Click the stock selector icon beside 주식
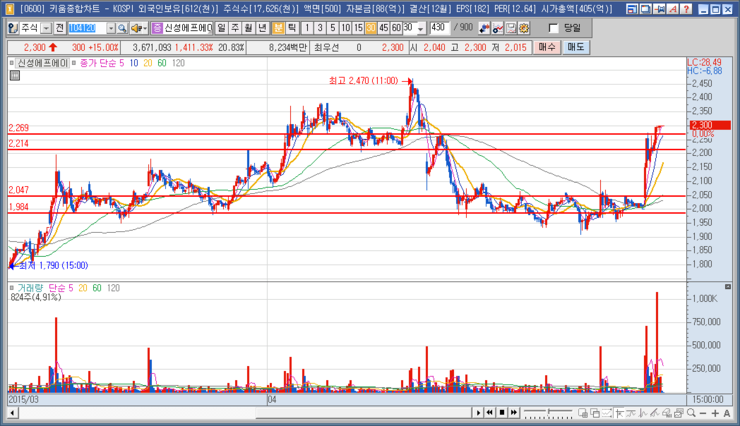The width and height of the screenshot is (740, 426). pyautogui.click(x=13, y=28)
